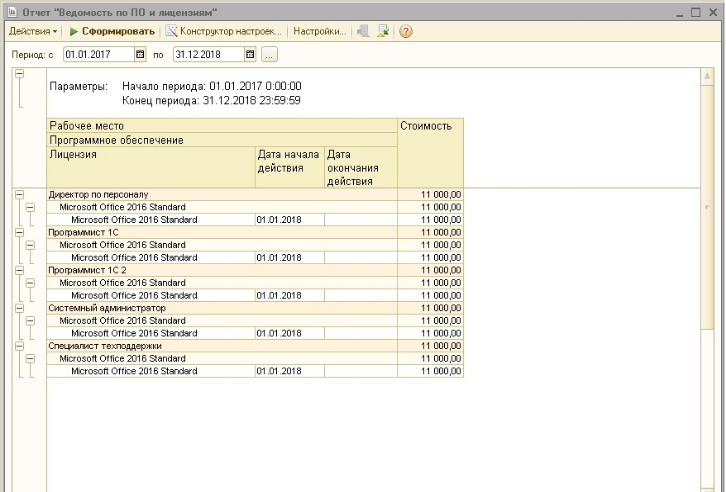Image resolution: width=726 pixels, height=492 pixels.
Task: Collapse software row under Программист 1С
Action: [30, 245]
